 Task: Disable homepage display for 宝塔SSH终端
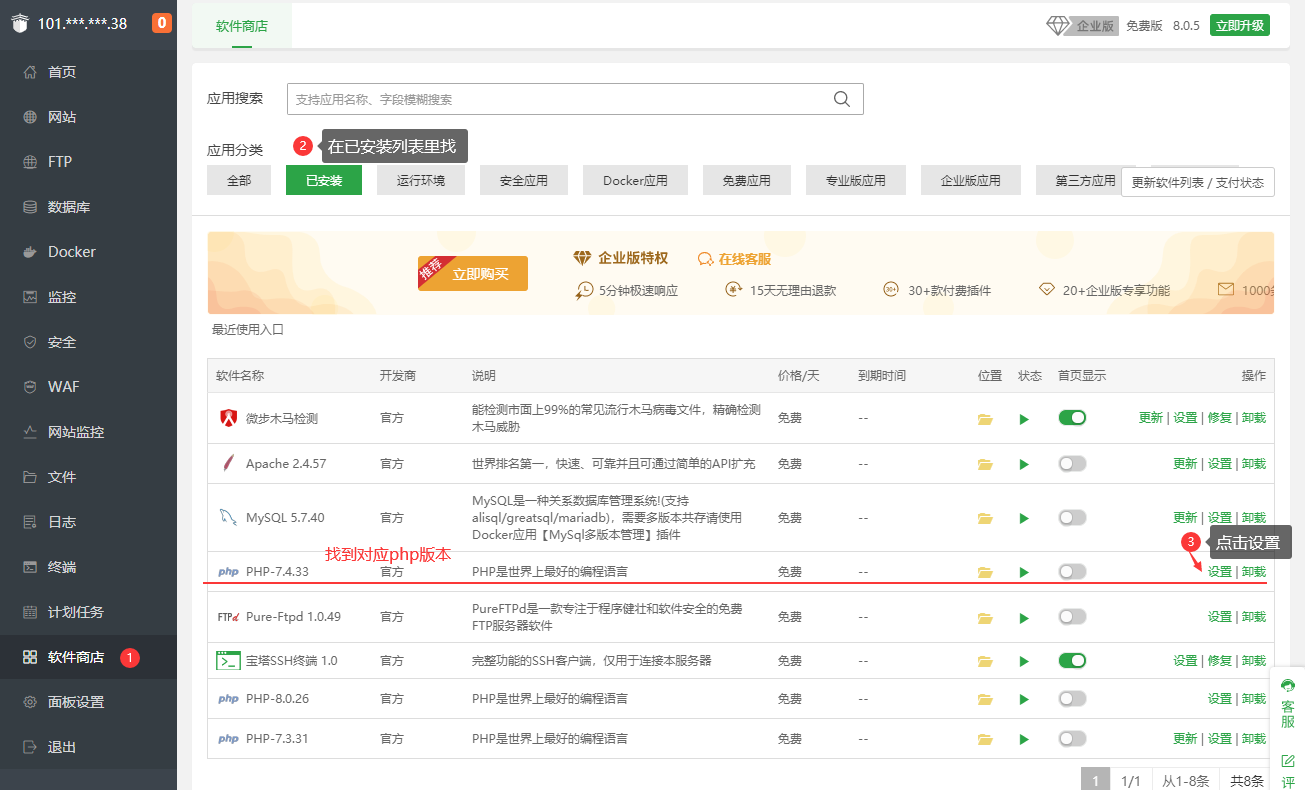(1072, 660)
